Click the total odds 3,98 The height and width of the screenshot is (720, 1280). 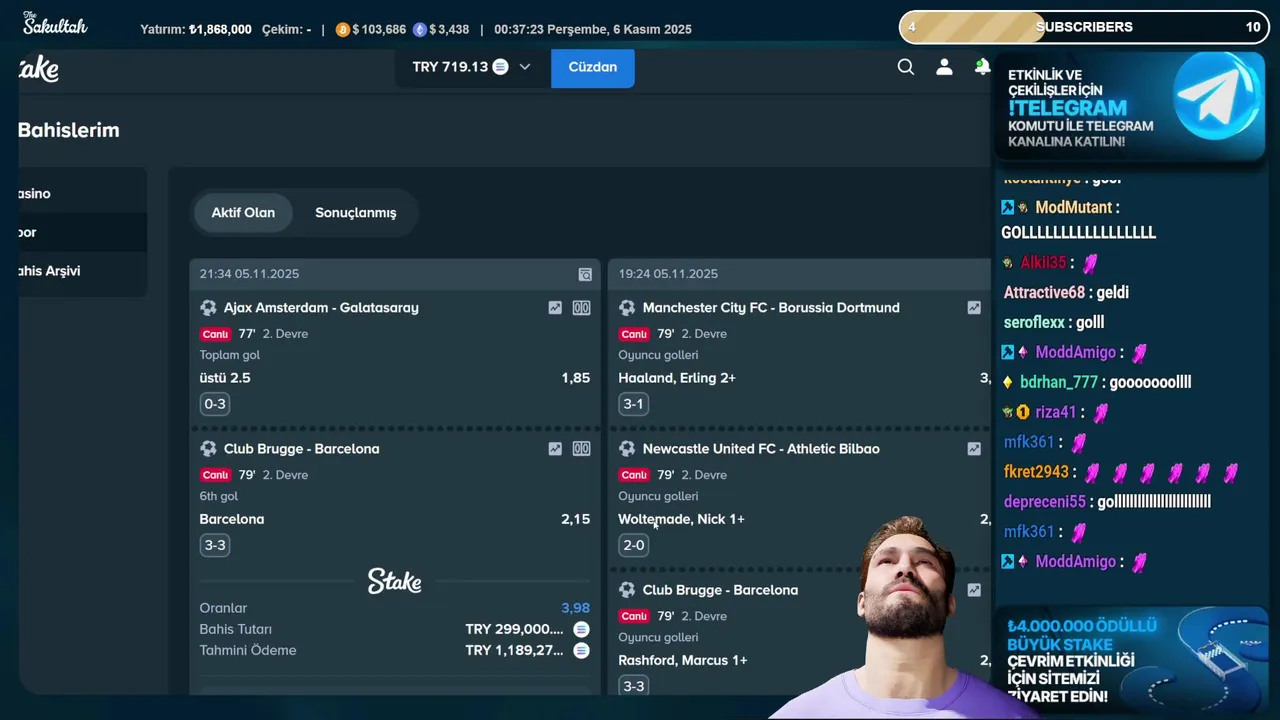click(575, 608)
